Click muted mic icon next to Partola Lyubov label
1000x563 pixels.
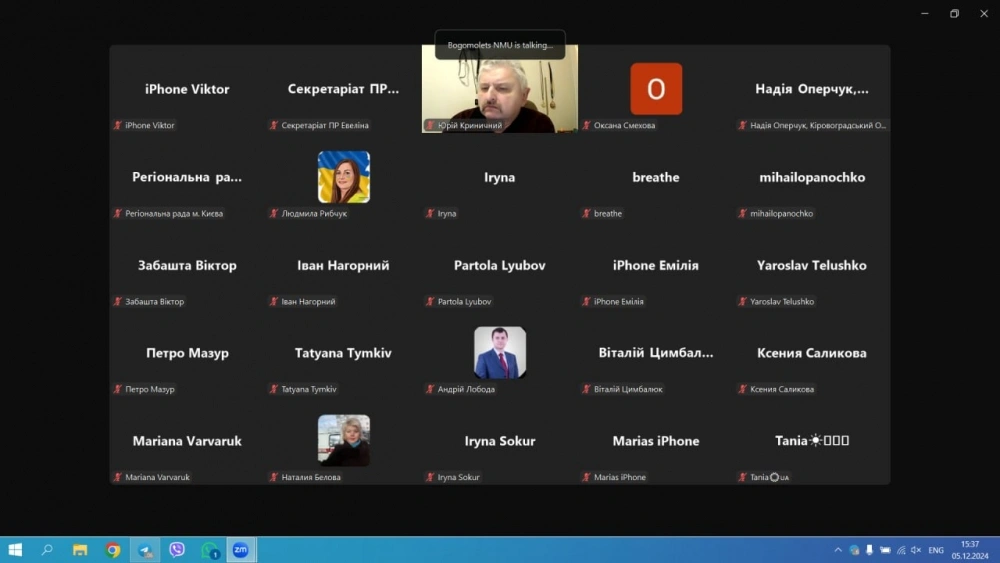(x=430, y=302)
